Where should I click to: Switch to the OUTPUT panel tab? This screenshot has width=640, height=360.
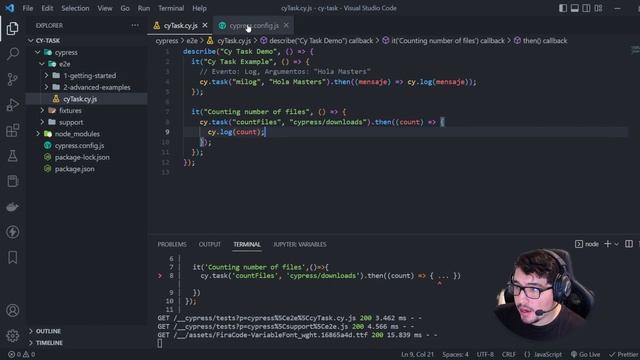pyautogui.click(x=209, y=244)
